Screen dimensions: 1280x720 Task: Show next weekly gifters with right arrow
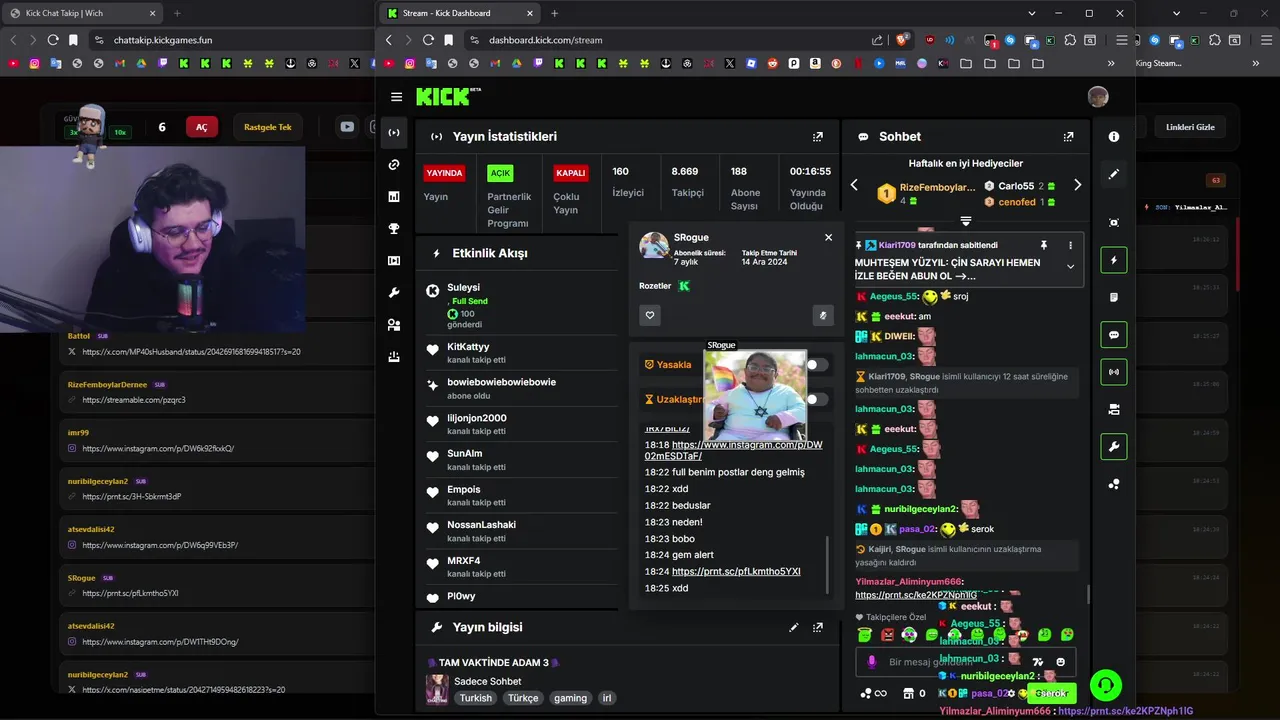pos(1077,185)
